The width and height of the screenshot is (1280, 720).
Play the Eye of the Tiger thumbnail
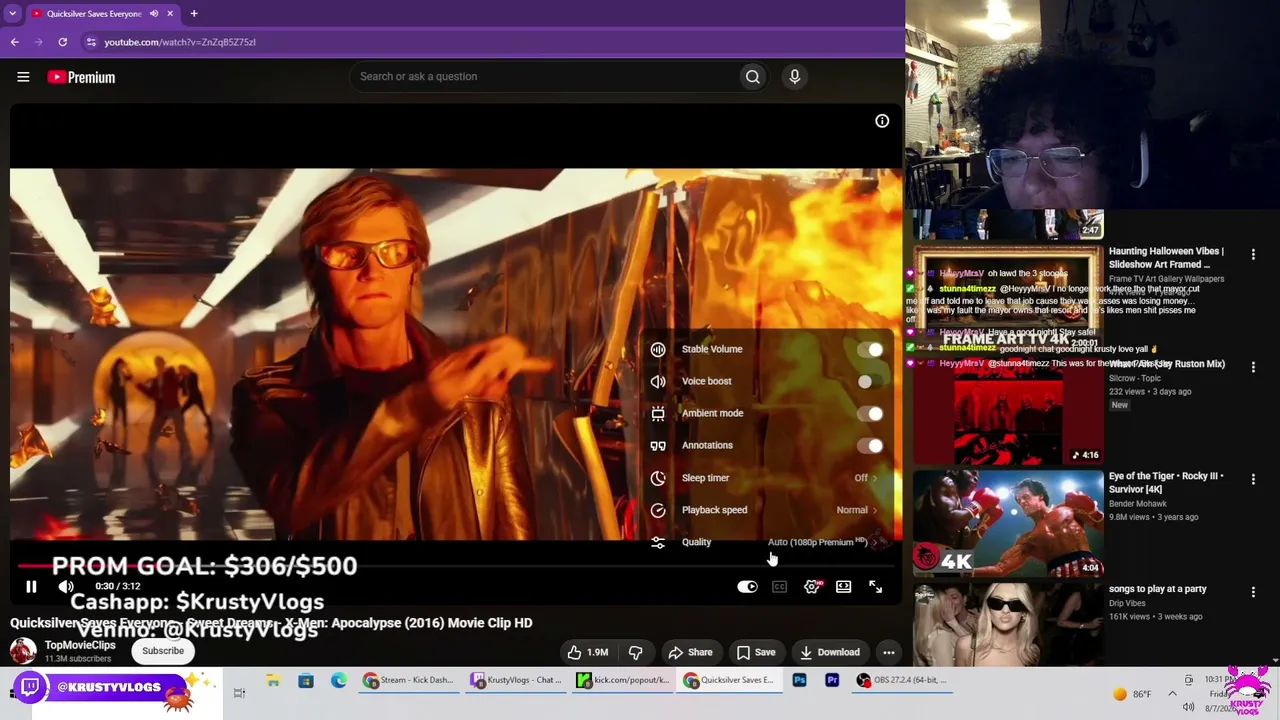pyautogui.click(x=1008, y=522)
